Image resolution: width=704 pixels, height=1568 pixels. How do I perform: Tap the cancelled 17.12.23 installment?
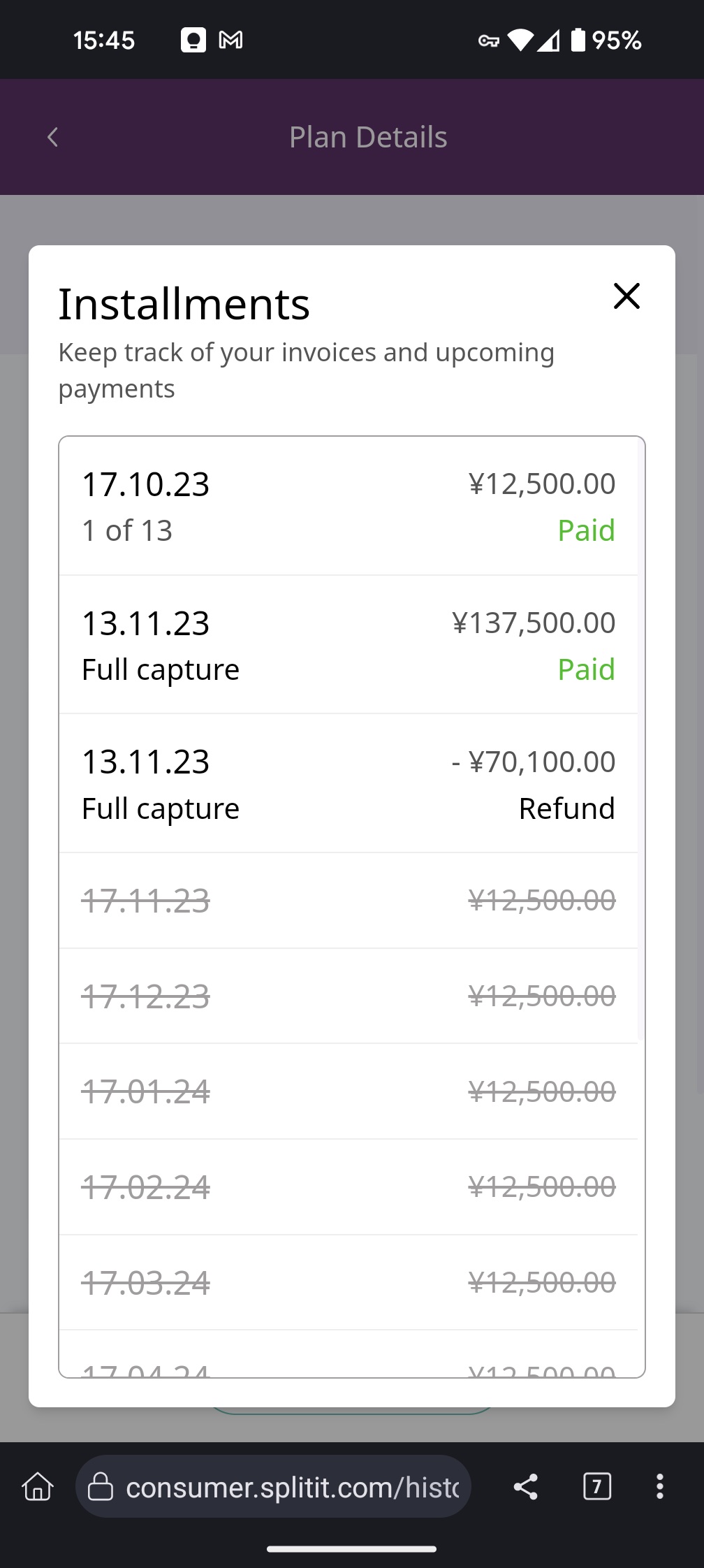coord(349,996)
